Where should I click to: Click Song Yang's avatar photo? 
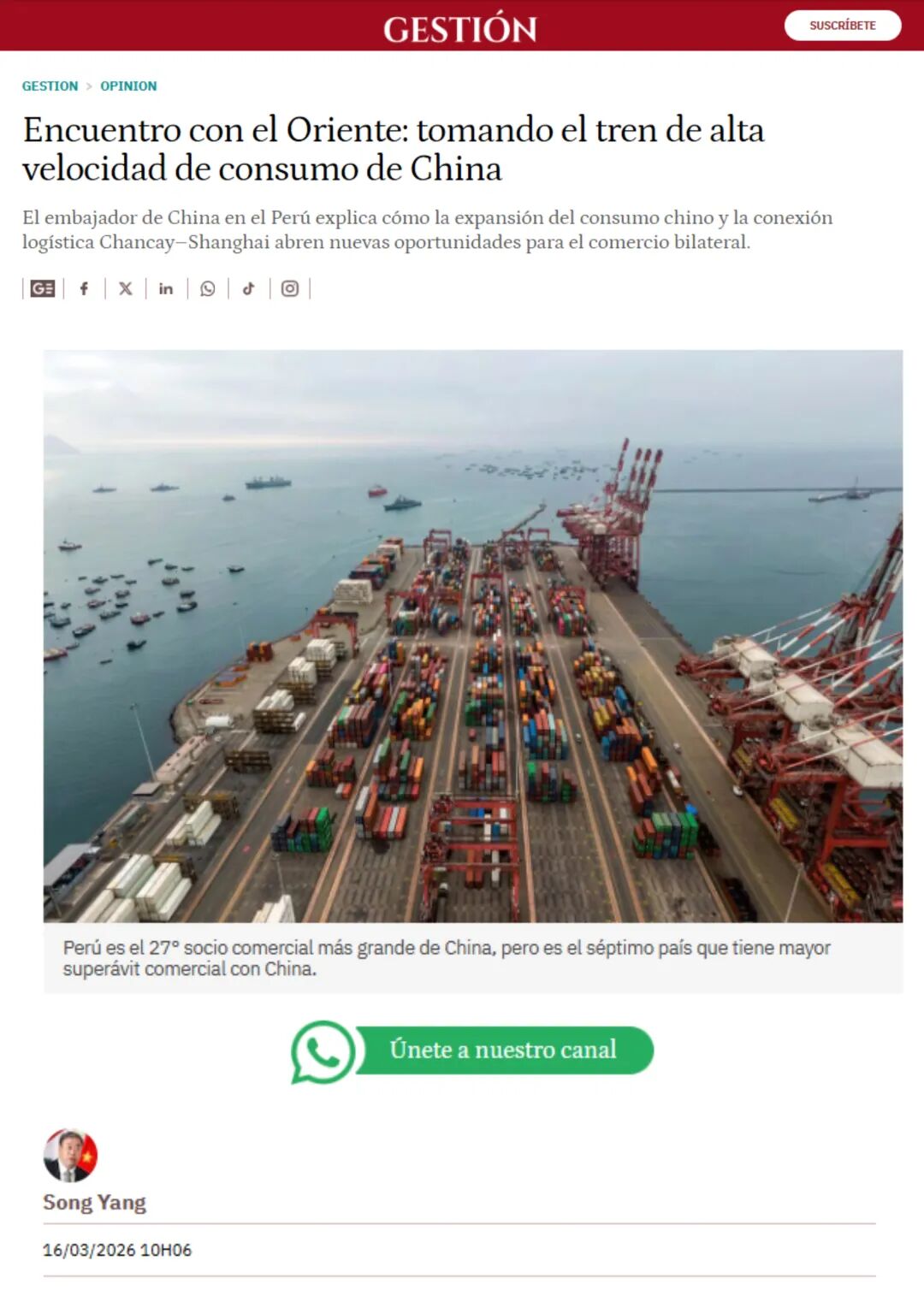tap(70, 1155)
